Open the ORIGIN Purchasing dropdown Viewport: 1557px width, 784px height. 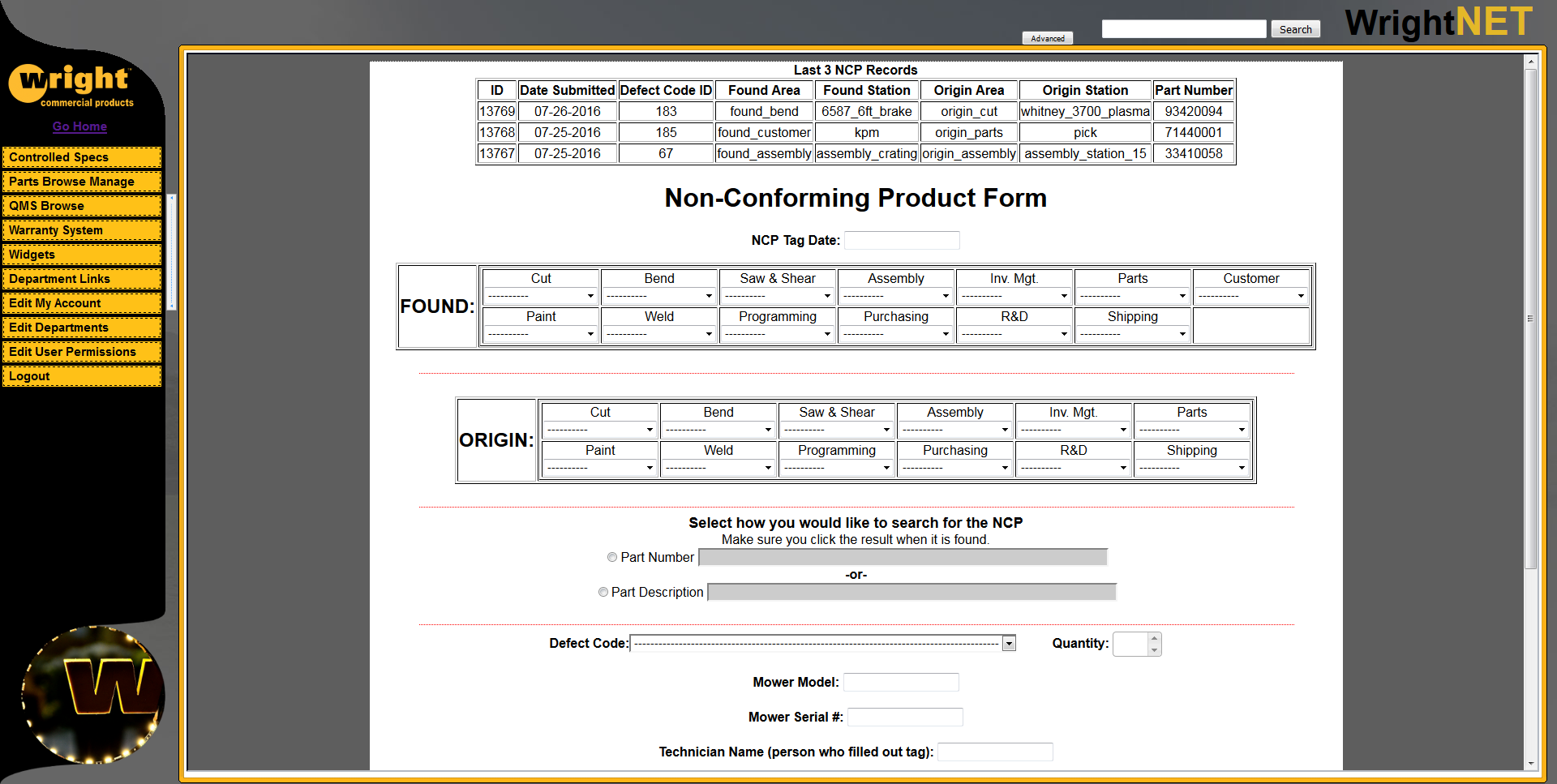(955, 468)
